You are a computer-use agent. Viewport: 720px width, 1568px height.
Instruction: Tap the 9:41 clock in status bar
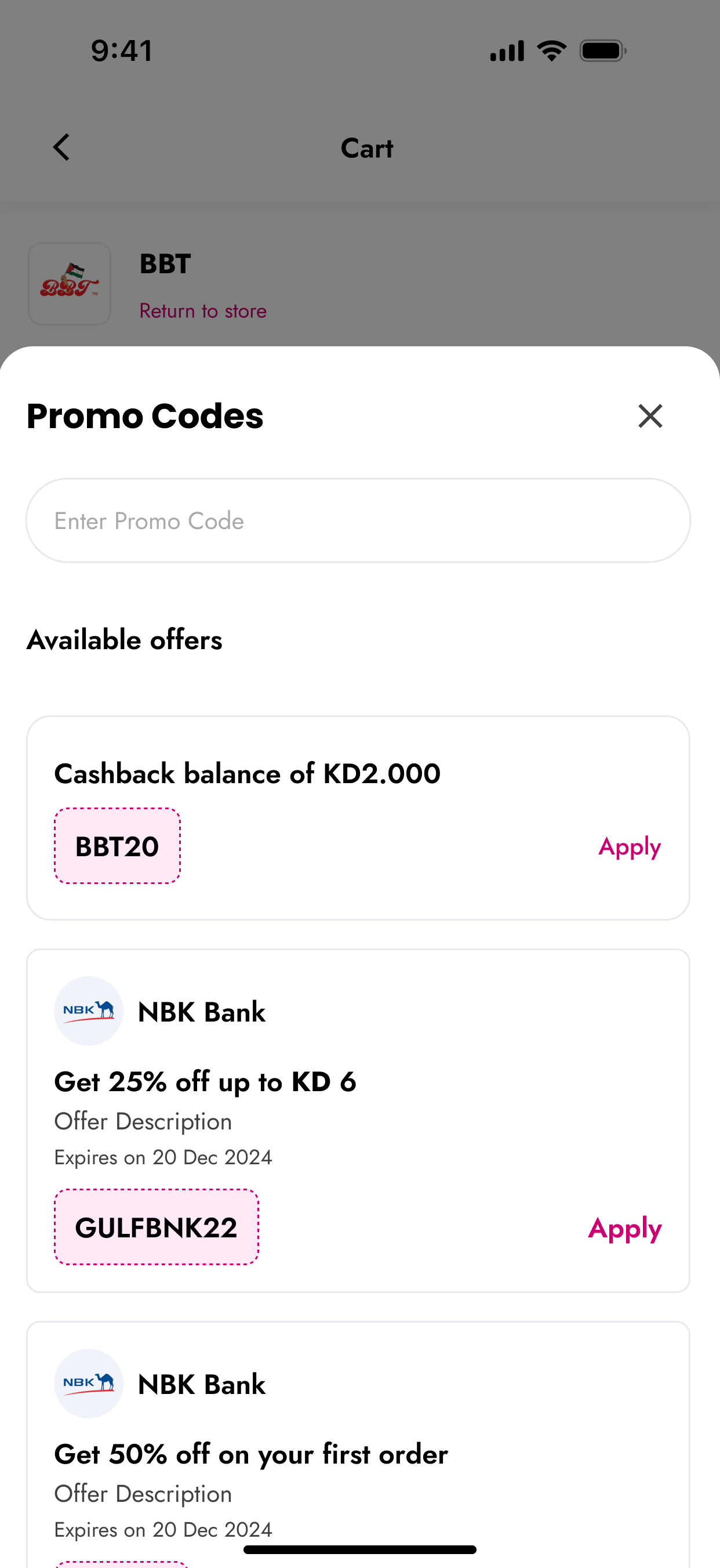[122, 50]
